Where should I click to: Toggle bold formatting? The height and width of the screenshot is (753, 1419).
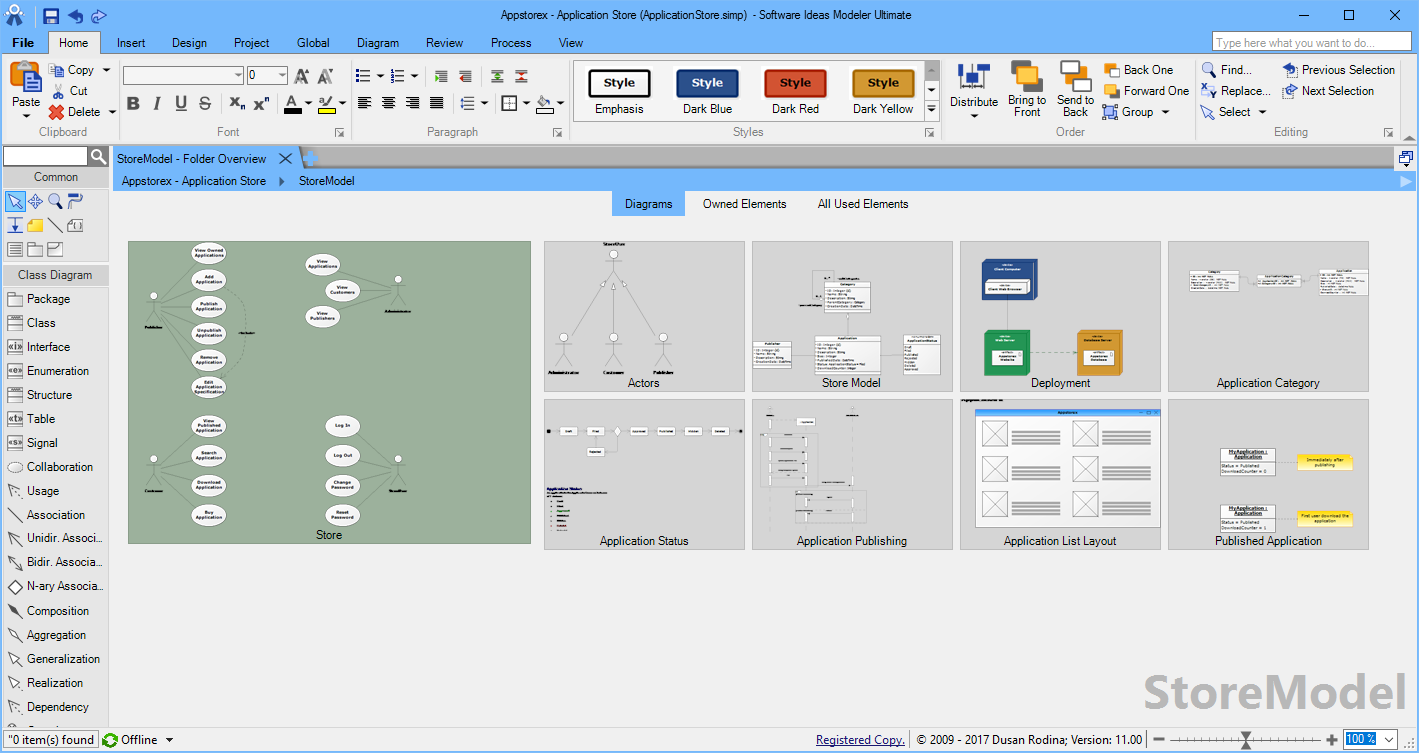click(x=133, y=103)
